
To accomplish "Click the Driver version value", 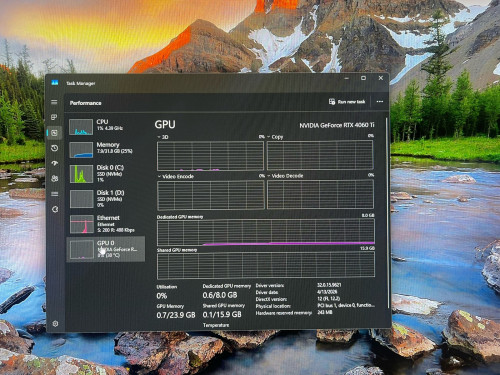I will click(x=329, y=285).
